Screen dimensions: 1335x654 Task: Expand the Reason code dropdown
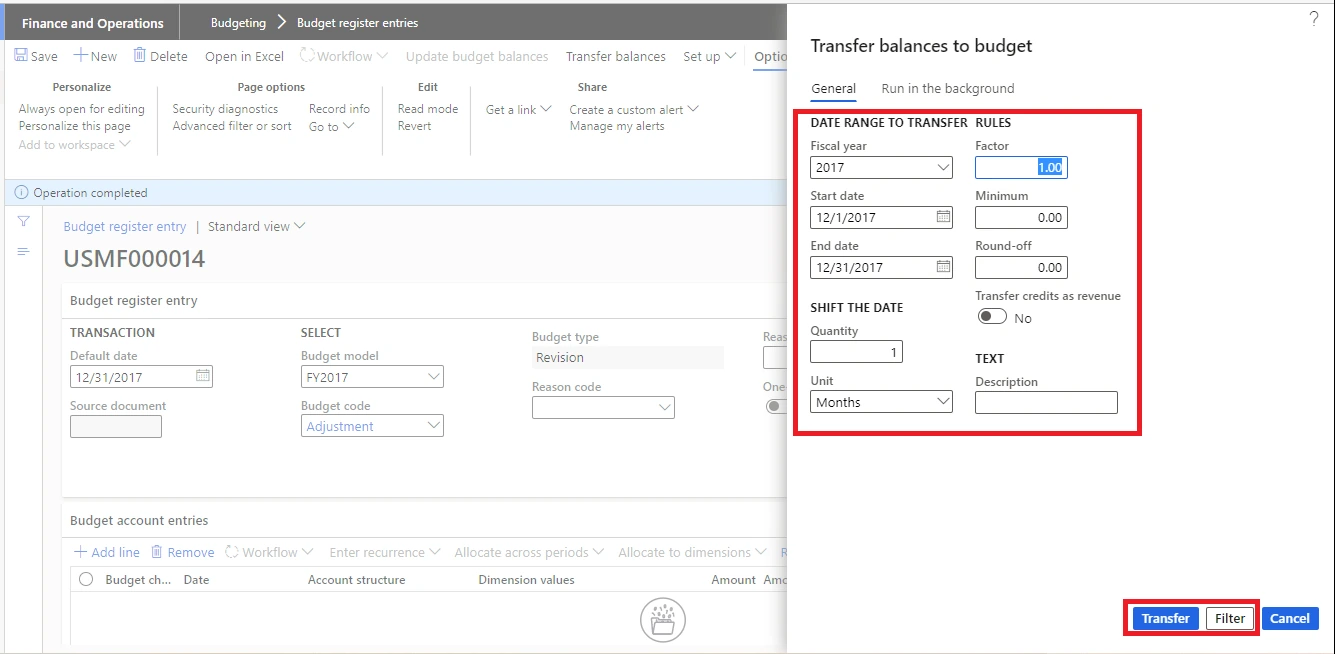tap(665, 407)
